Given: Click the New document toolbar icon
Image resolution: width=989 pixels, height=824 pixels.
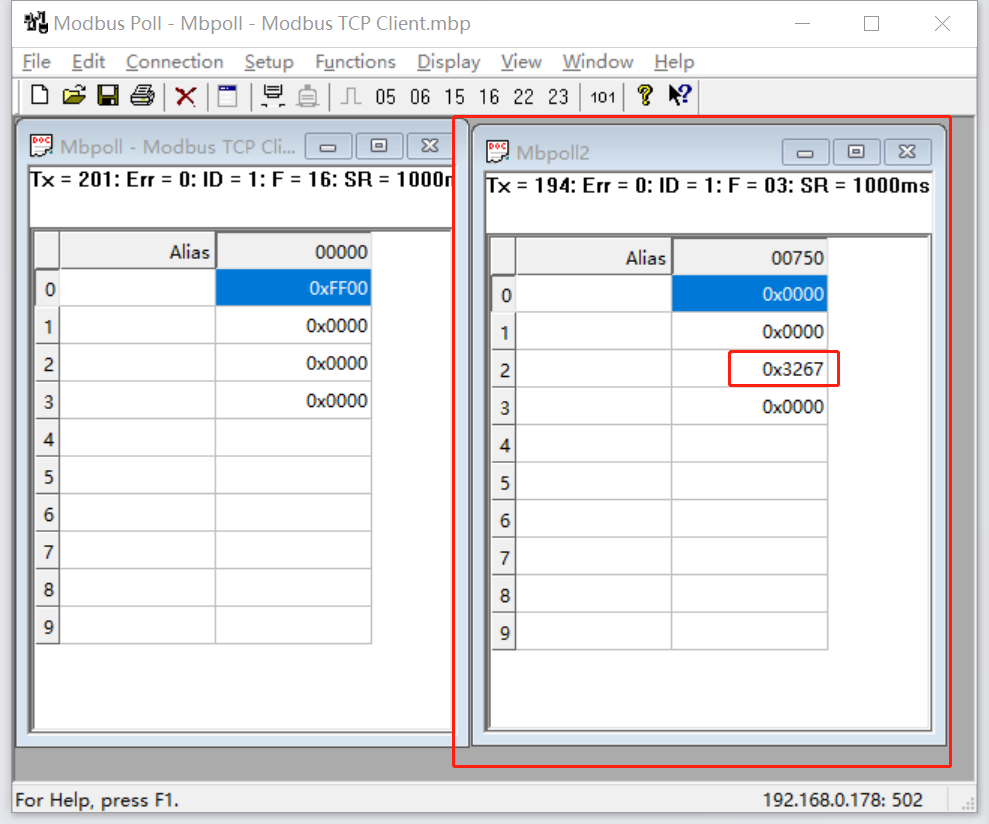Looking at the screenshot, I should (39, 96).
